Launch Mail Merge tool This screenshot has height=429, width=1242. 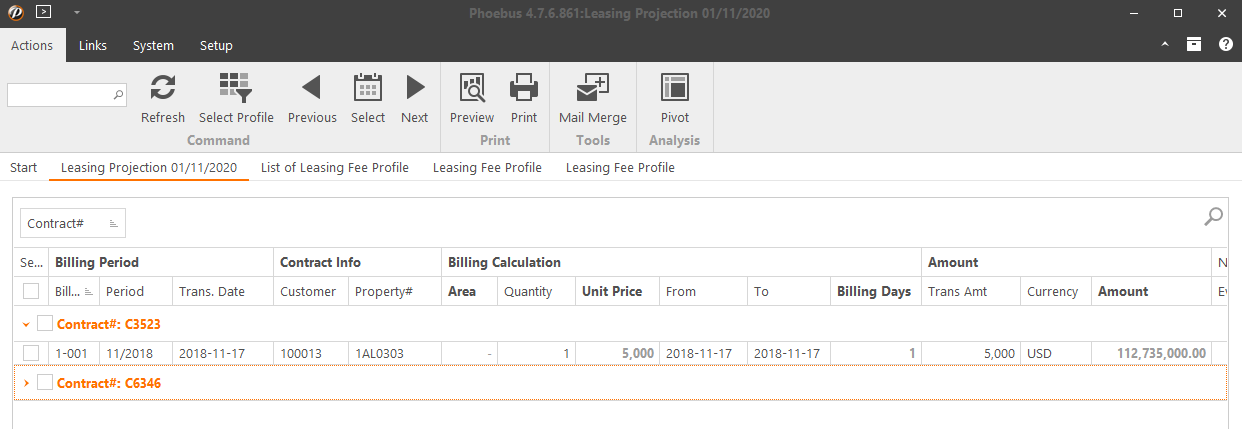coord(592,89)
